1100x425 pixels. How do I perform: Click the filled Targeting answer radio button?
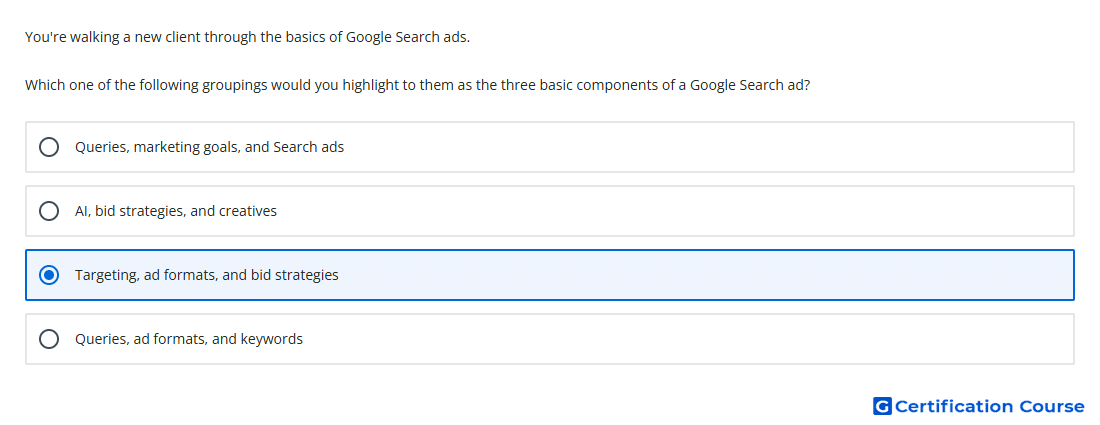pos(49,275)
